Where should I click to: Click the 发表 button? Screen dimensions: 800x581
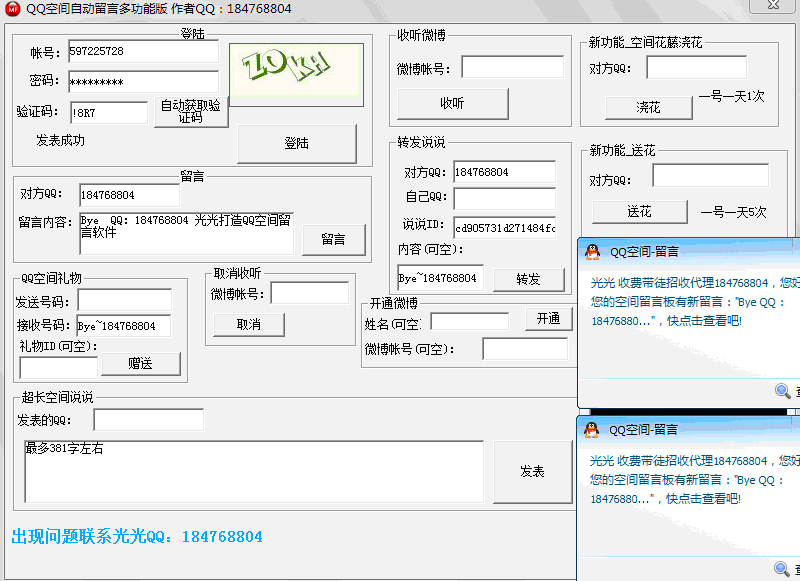pyautogui.click(x=533, y=472)
